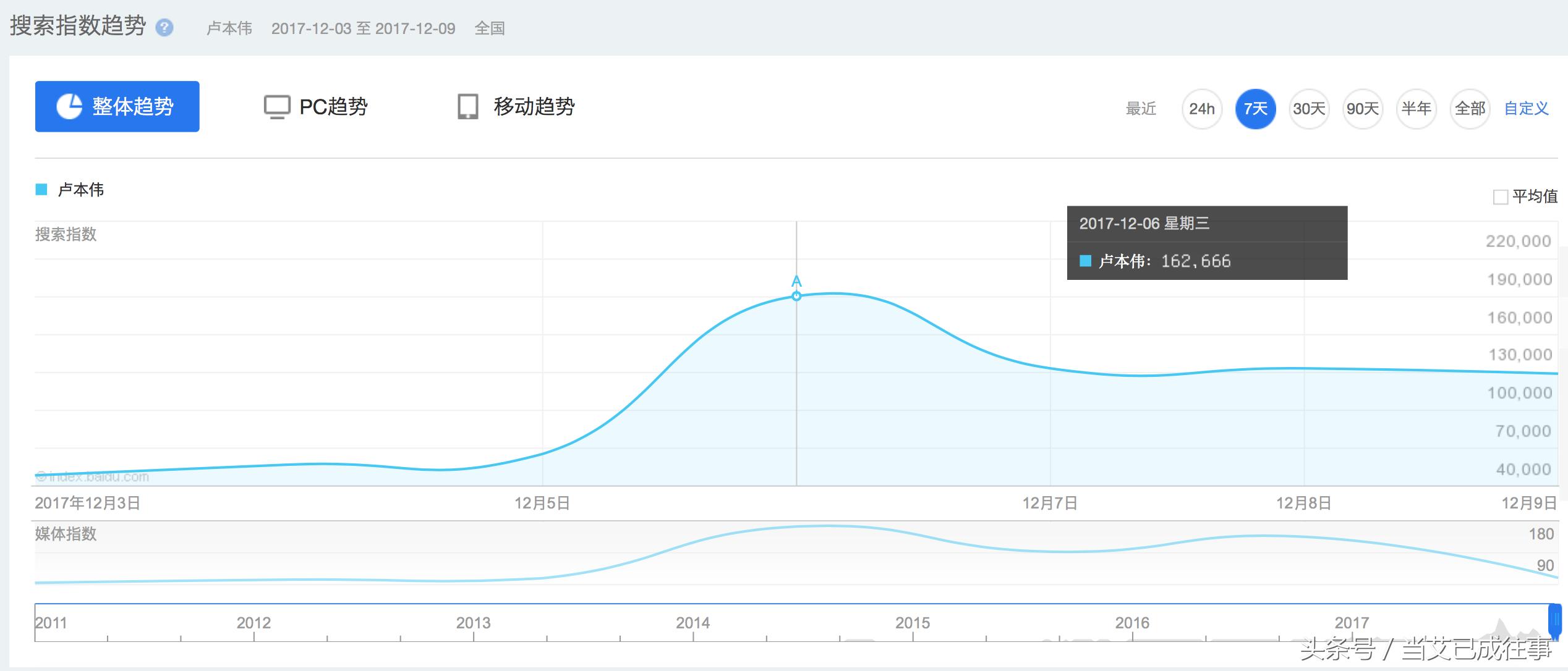Choose the 半年 range button
This screenshot has height=671, width=1568.
pyautogui.click(x=1416, y=109)
